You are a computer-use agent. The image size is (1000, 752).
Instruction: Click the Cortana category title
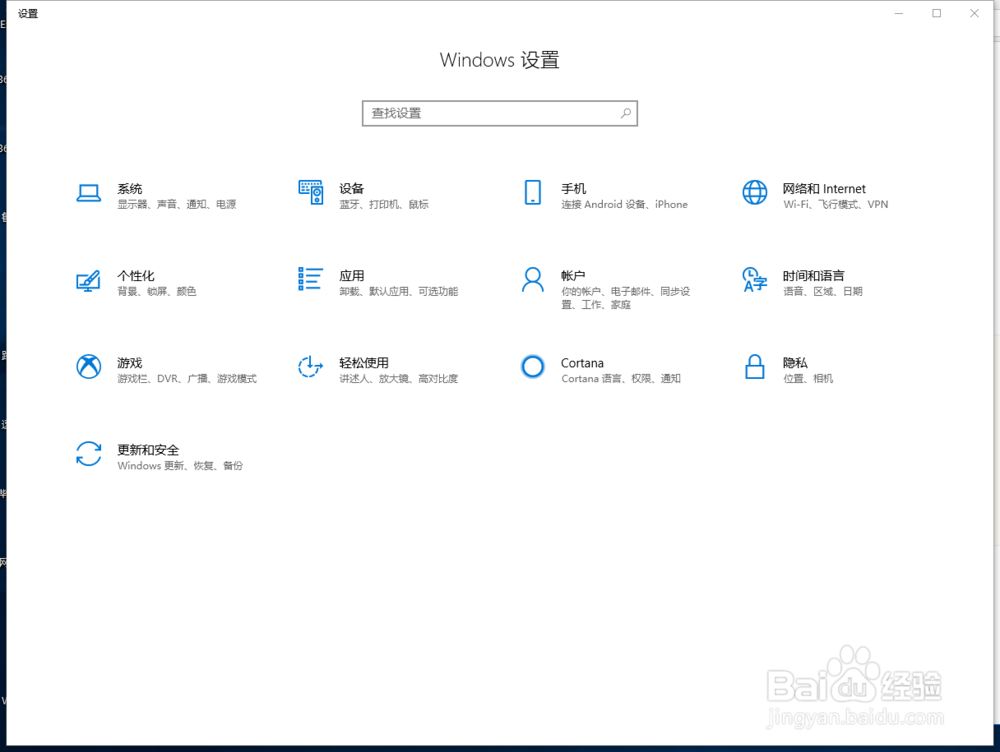[582, 363]
